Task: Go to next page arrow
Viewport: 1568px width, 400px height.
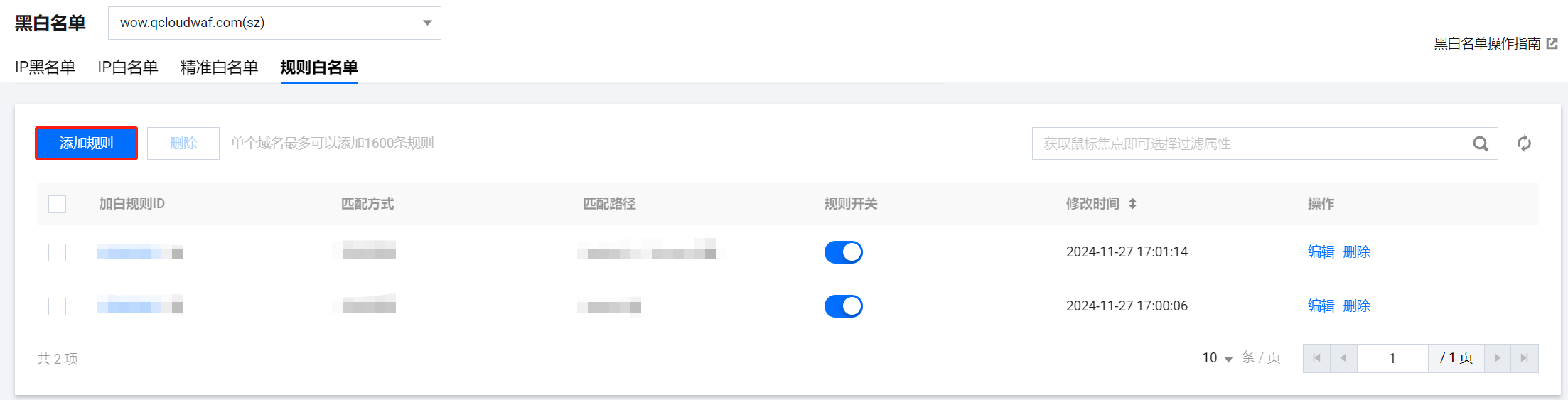Action: coord(1498,358)
